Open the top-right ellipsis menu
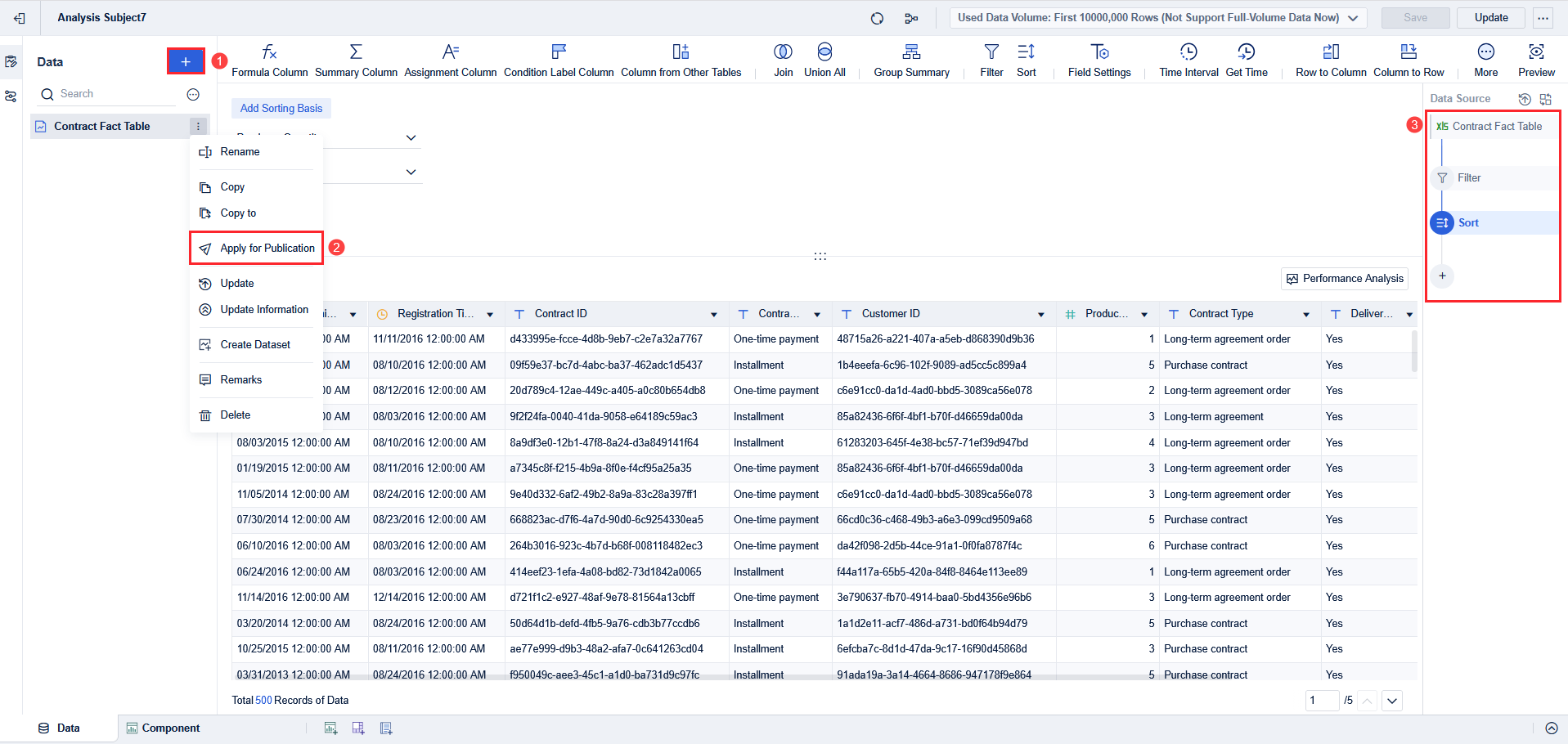This screenshot has width=1568, height=744. tap(1543, 18)
